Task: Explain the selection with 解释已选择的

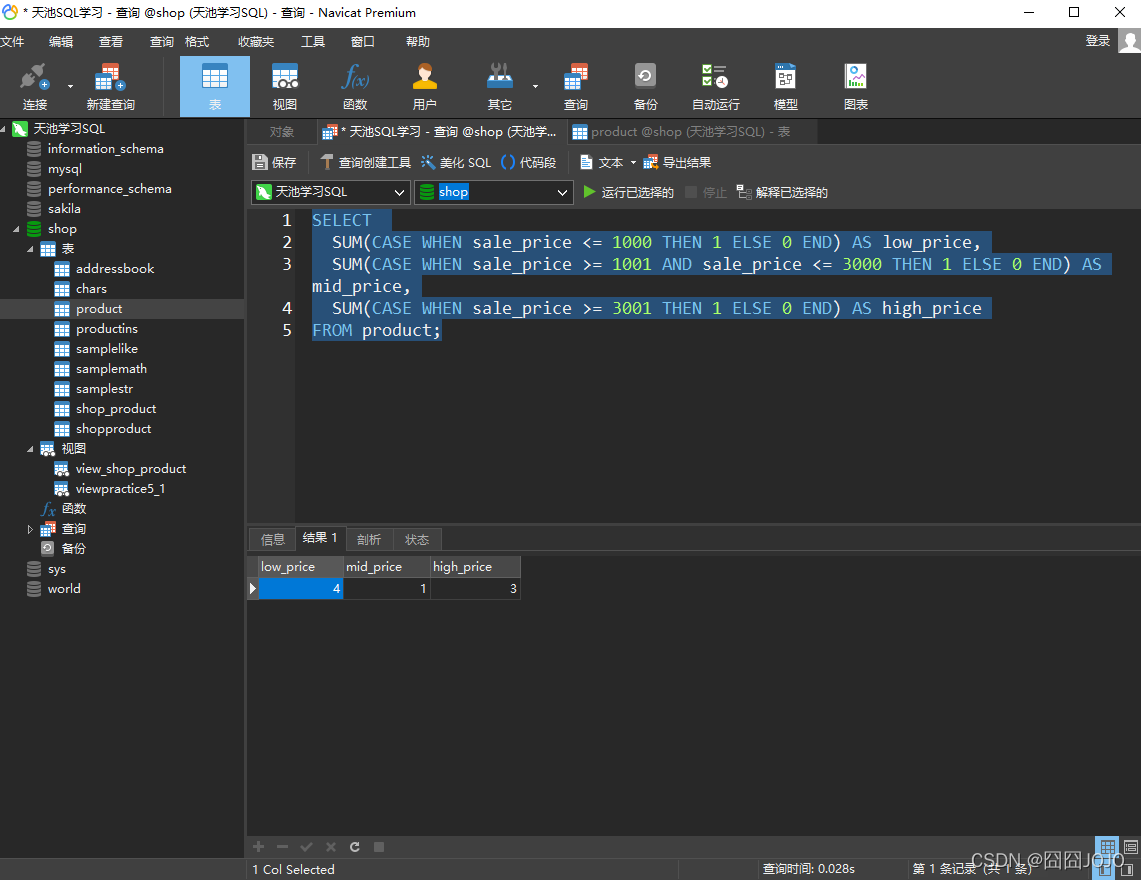Action: tap(782, 192)
